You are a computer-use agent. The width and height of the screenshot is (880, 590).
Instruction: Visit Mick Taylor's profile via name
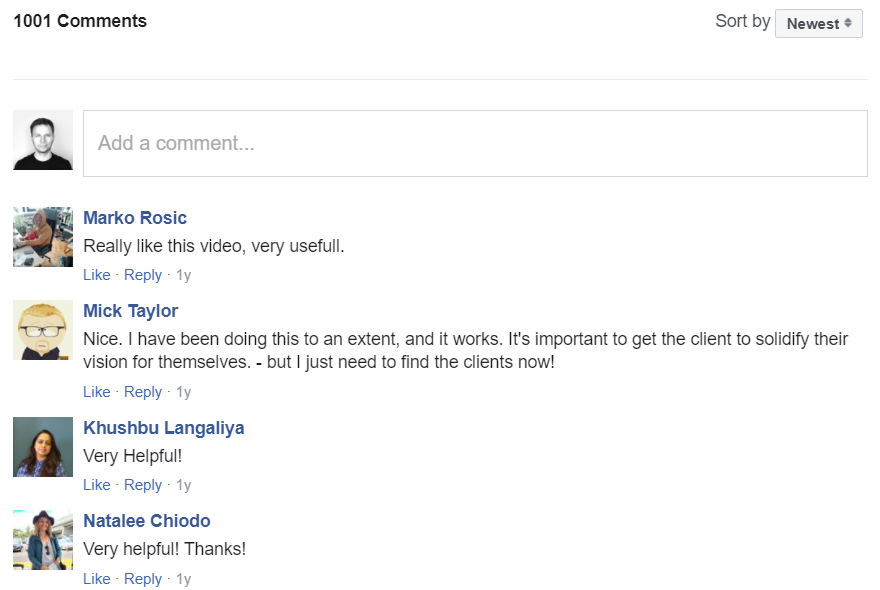tap(131, 311)
